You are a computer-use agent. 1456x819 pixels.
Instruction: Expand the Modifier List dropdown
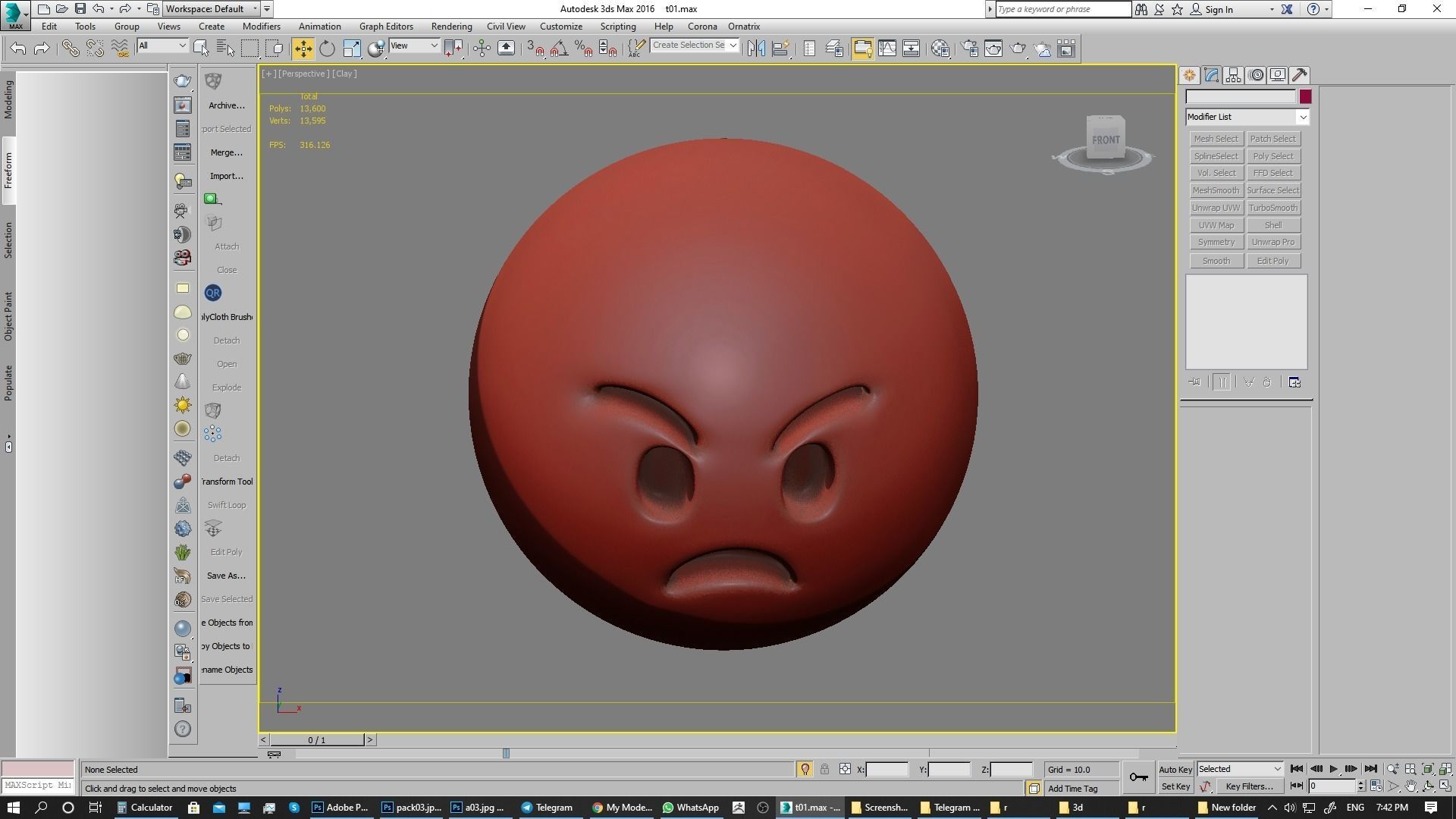point(1303,117)
